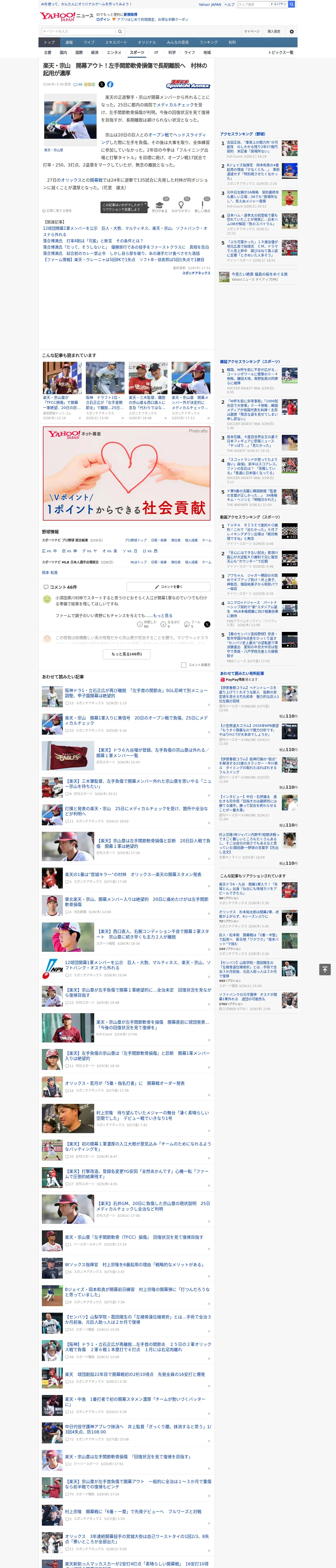Open トピックス一覧 link
The height and width of the screenshot is (1568, 336).
tap(281, 52)
